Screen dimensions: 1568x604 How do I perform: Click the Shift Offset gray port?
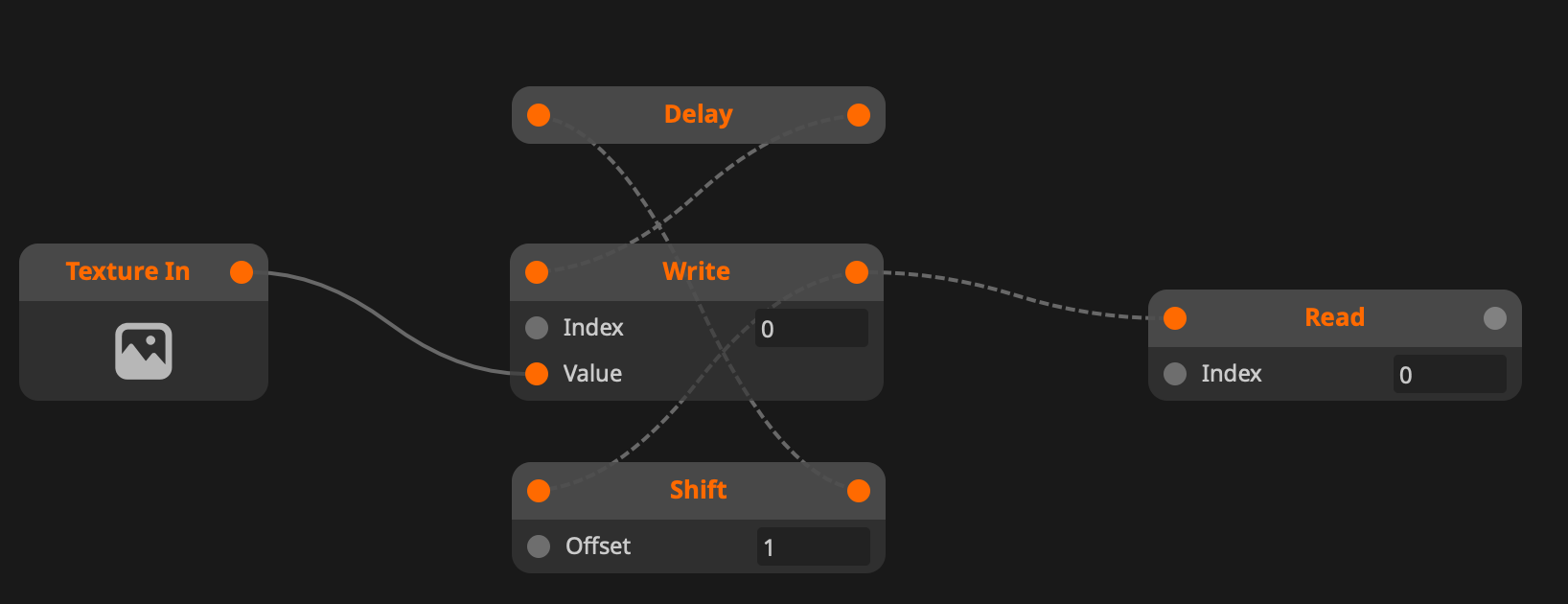tap(539, 546)
